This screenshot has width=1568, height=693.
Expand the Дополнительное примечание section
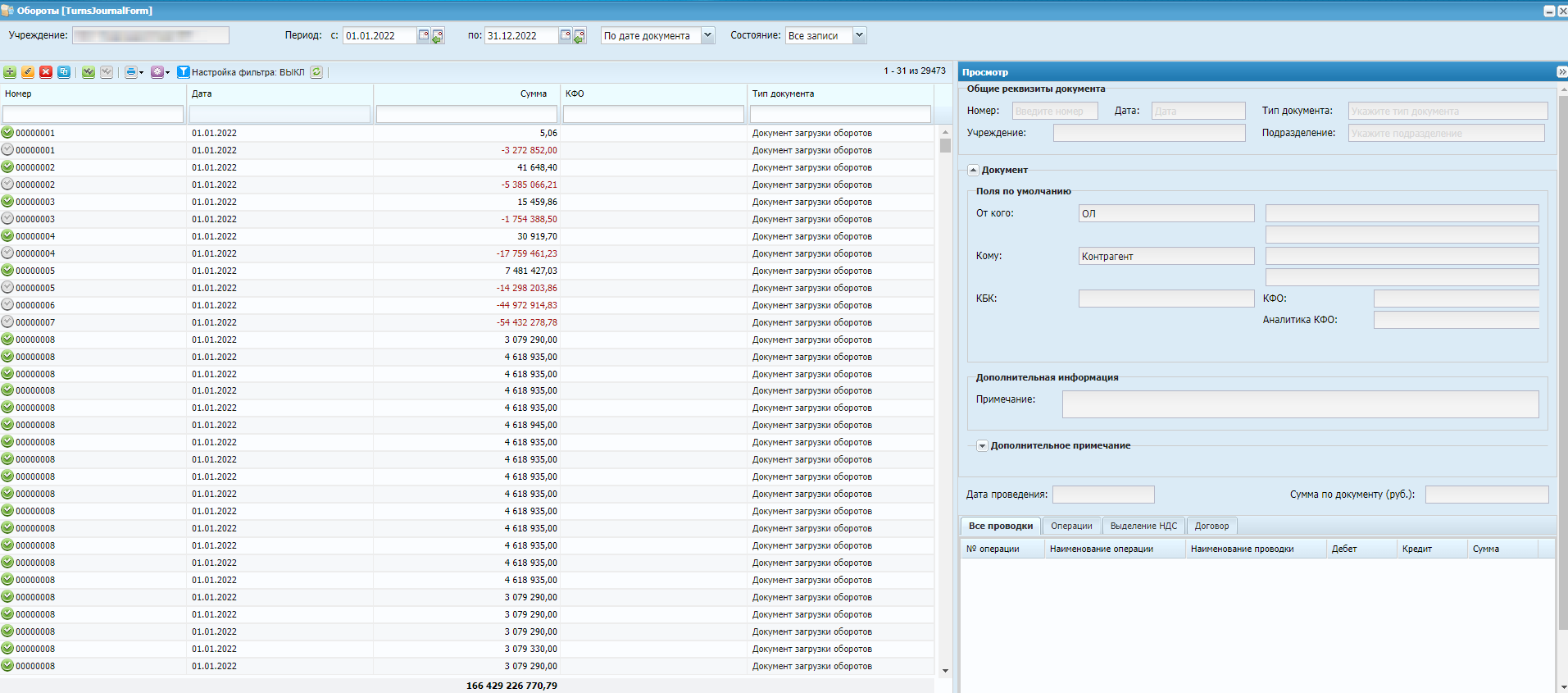pyautogui.click(x=982, y=446)
